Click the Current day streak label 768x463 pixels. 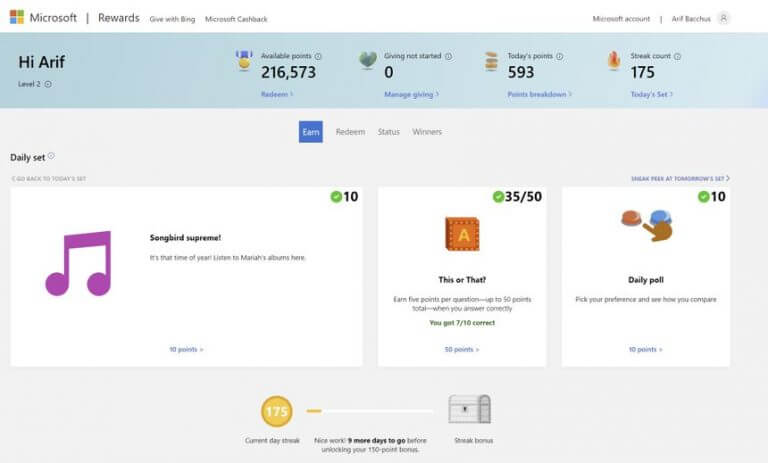click(272, 440)
